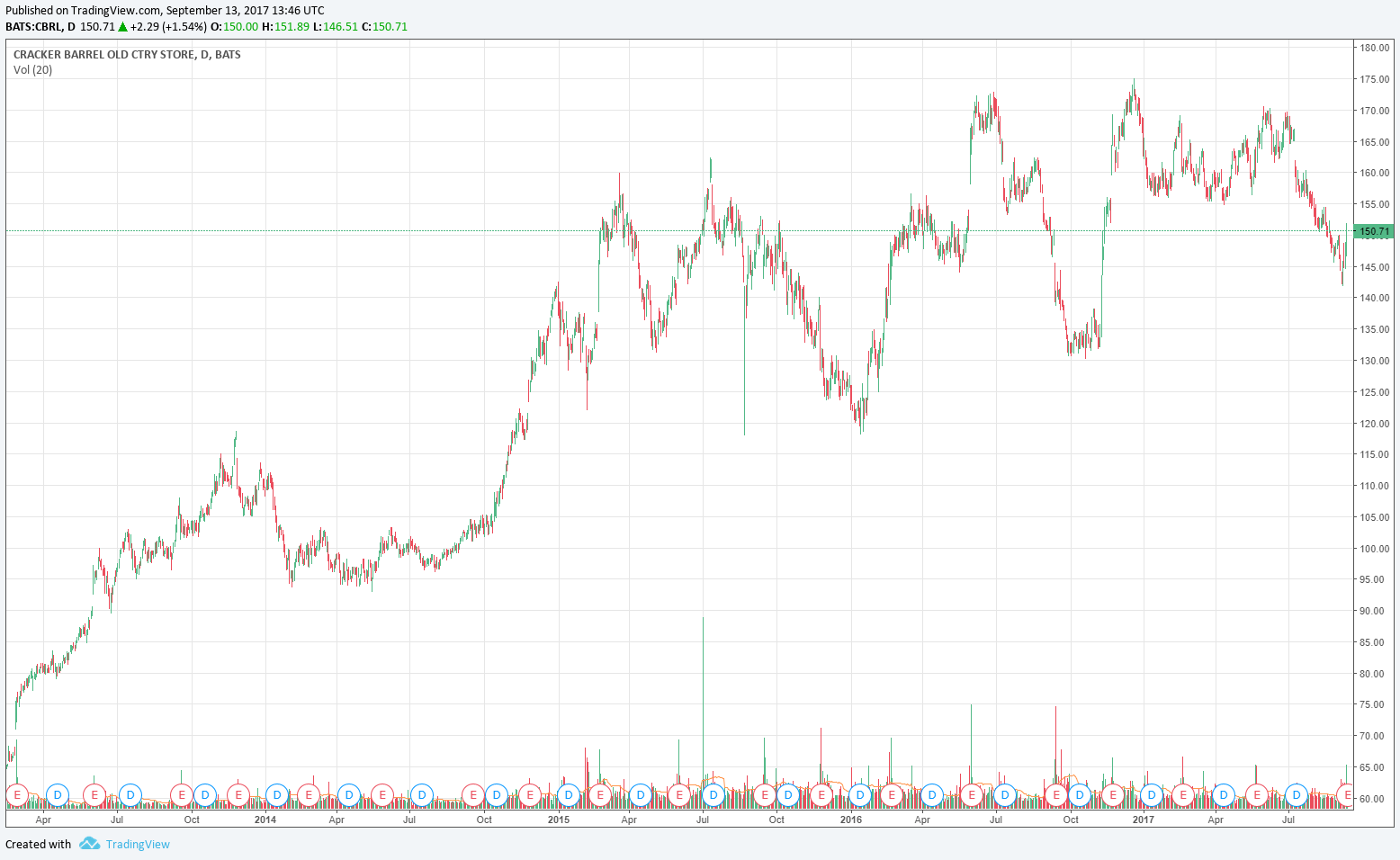
Task: Click the first earnings marker at far left
Action: [x=16, y=795]
